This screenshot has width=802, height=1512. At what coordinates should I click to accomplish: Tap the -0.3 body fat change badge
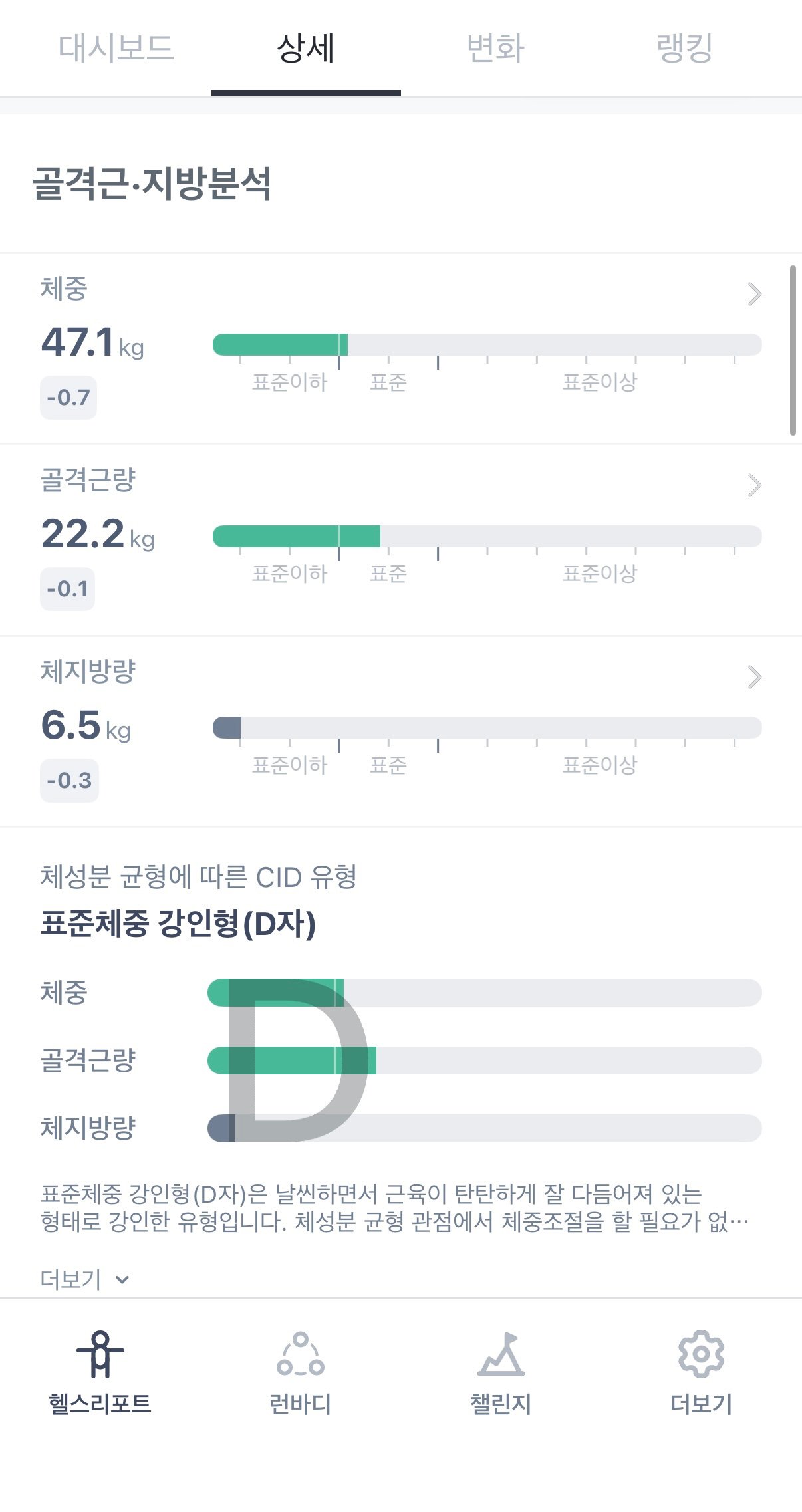click(69, 781)
